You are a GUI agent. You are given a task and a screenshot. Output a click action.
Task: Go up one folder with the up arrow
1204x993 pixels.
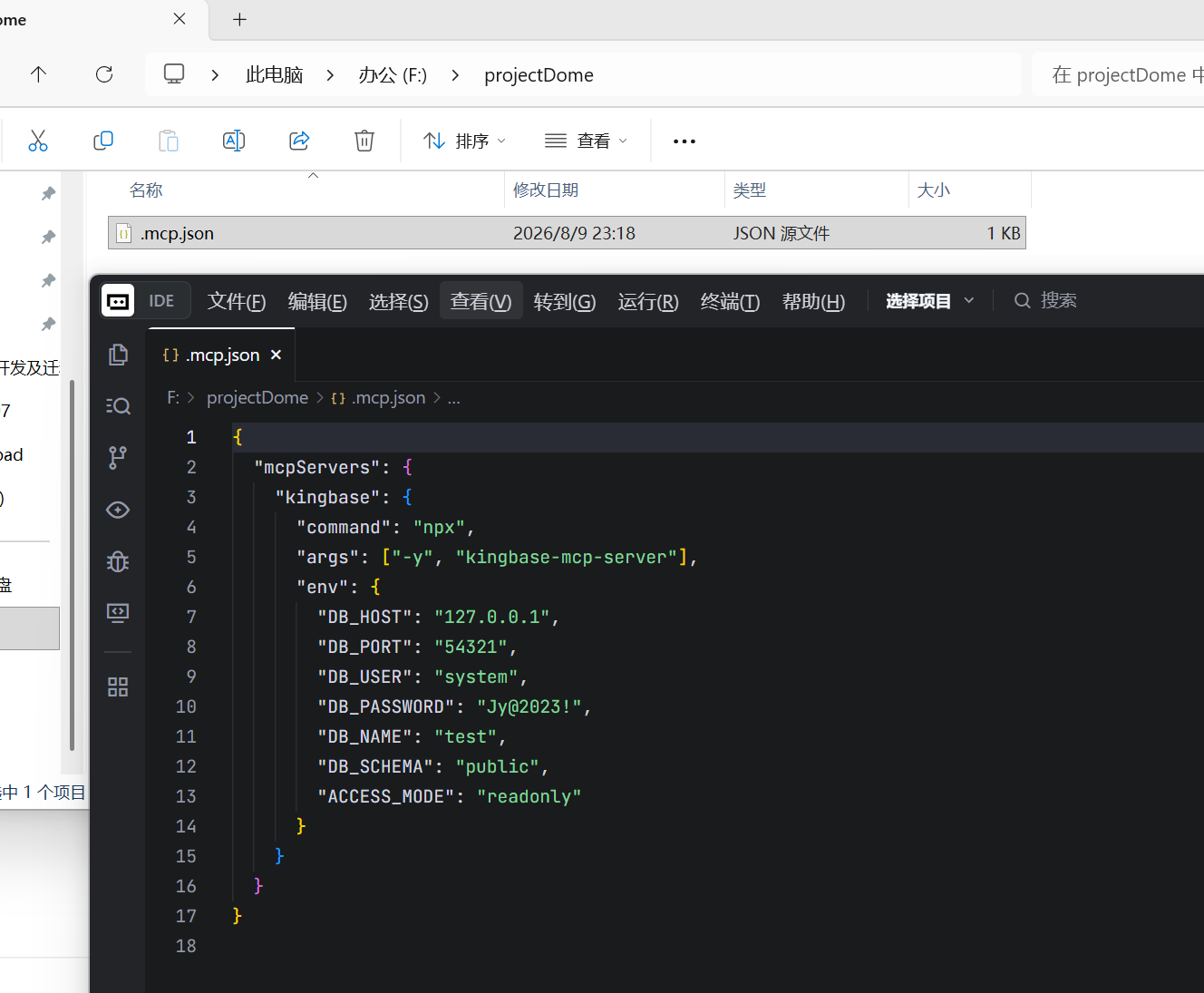point(38,74)
